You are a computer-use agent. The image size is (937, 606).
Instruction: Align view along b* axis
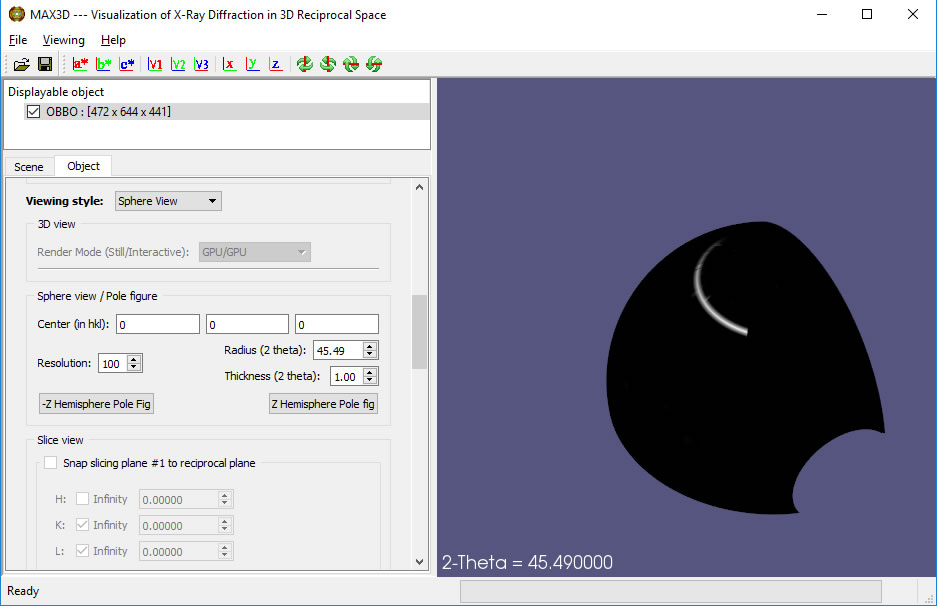click(x=104, y=64)
